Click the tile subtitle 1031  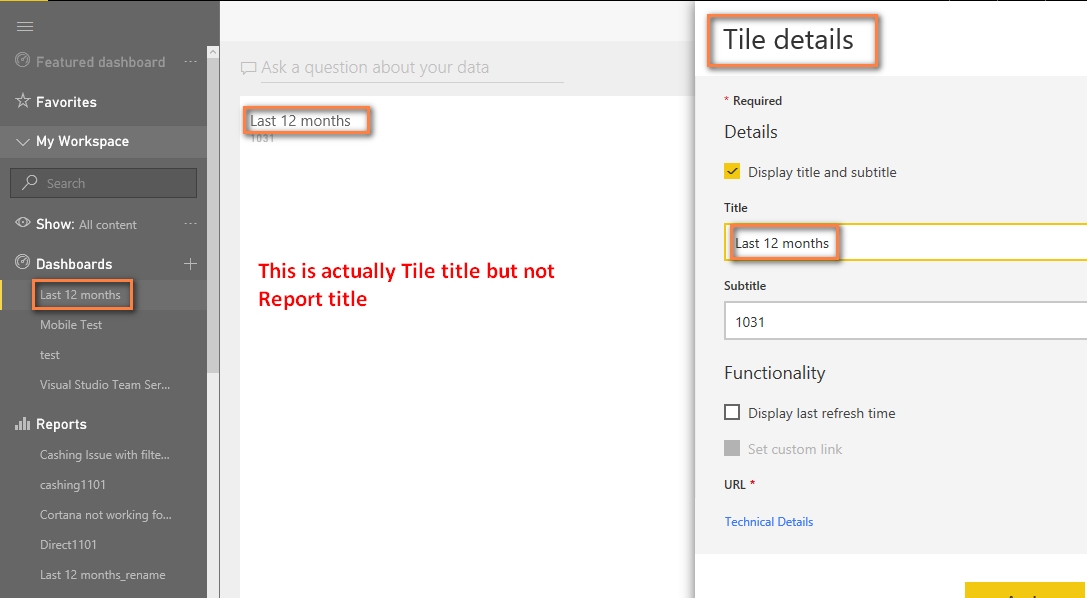point(262,139)
